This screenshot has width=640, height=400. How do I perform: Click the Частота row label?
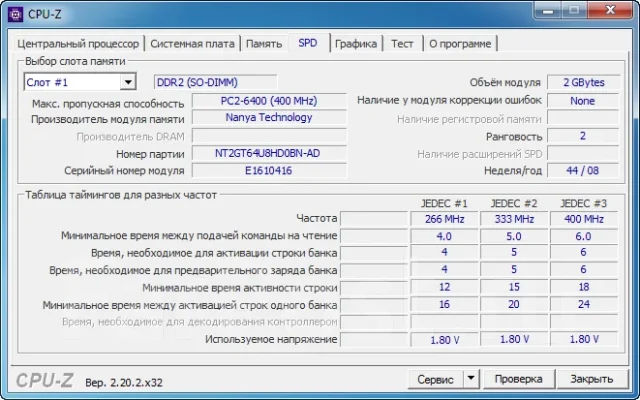click(x=317, y=219)
